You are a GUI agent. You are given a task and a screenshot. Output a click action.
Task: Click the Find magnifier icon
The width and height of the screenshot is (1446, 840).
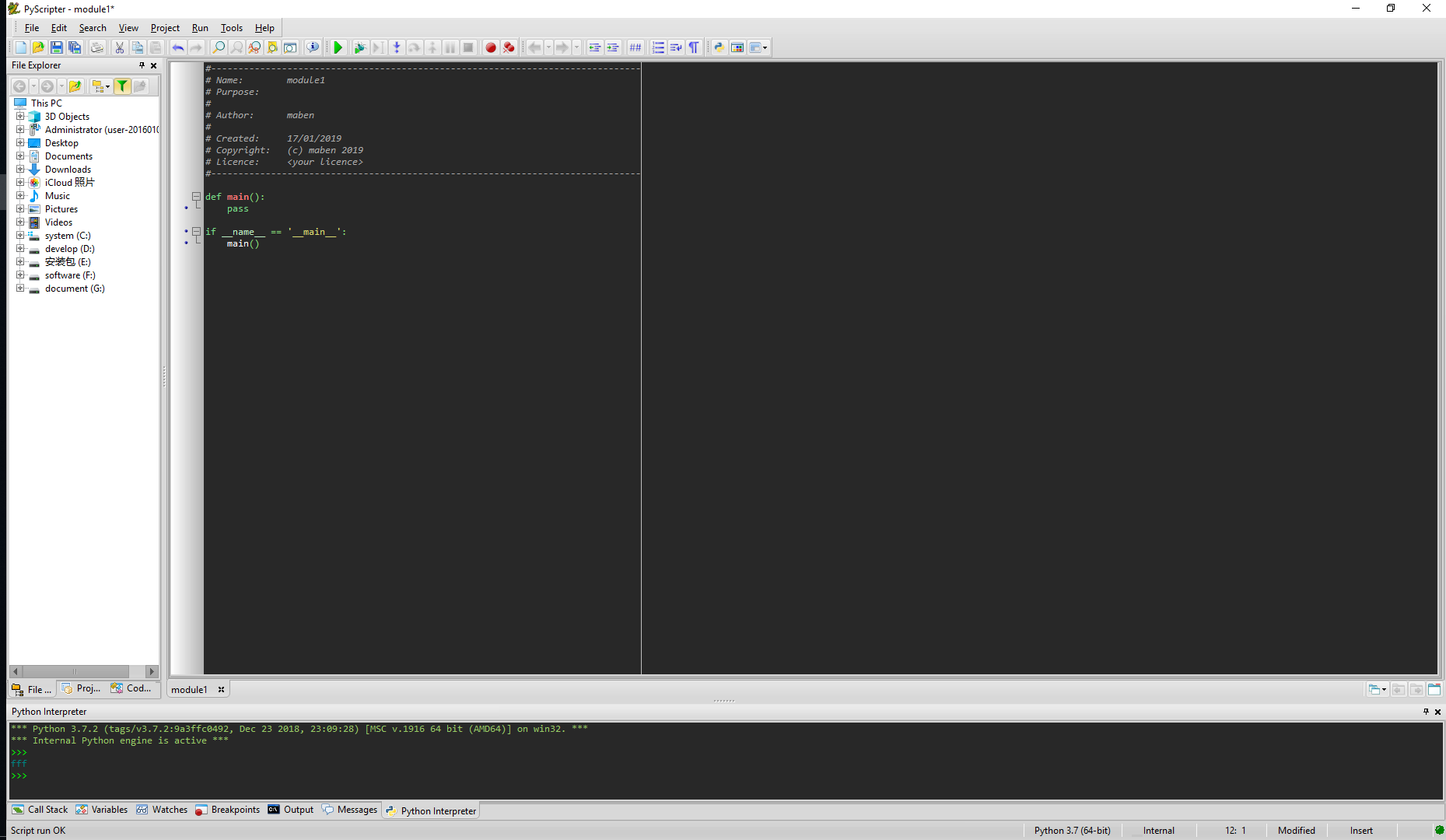coord(219,47)
